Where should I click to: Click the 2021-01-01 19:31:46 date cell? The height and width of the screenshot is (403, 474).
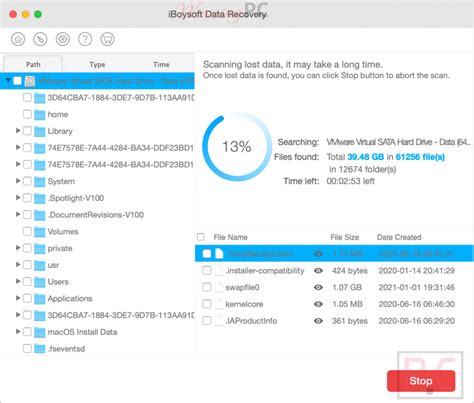(x=417, y=287)
